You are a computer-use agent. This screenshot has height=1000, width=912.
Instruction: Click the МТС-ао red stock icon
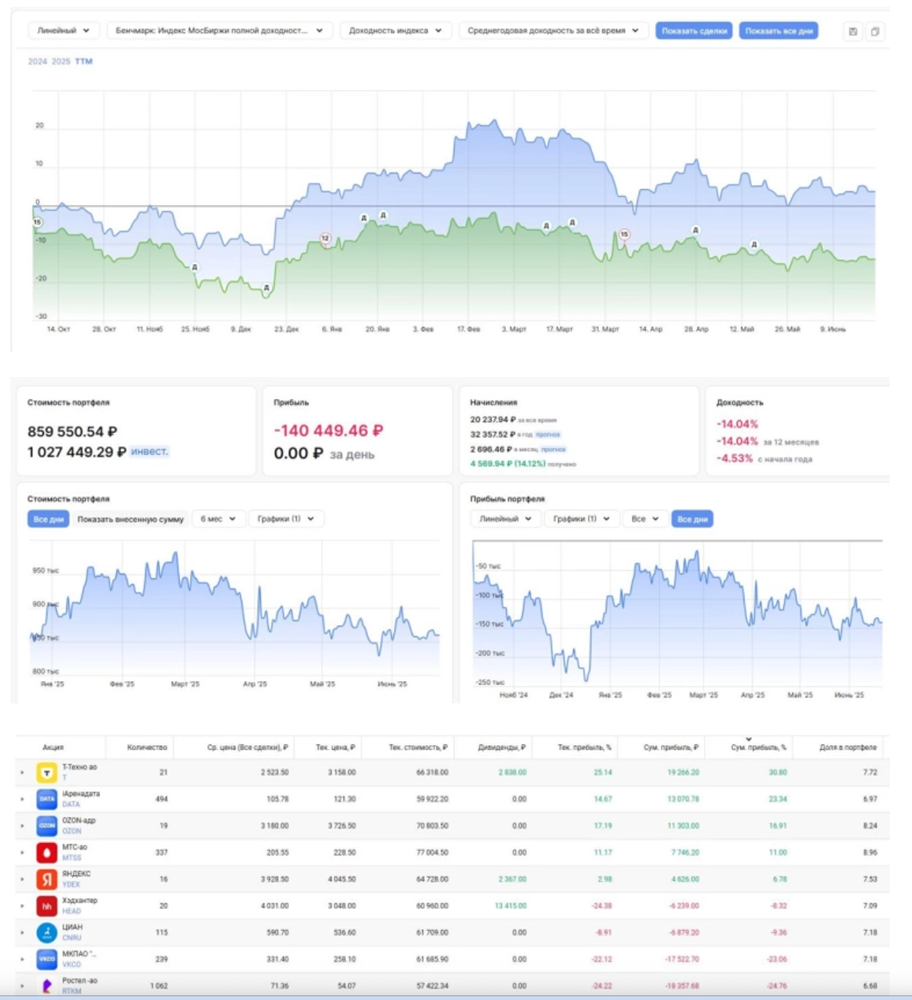tap(47, 853)
